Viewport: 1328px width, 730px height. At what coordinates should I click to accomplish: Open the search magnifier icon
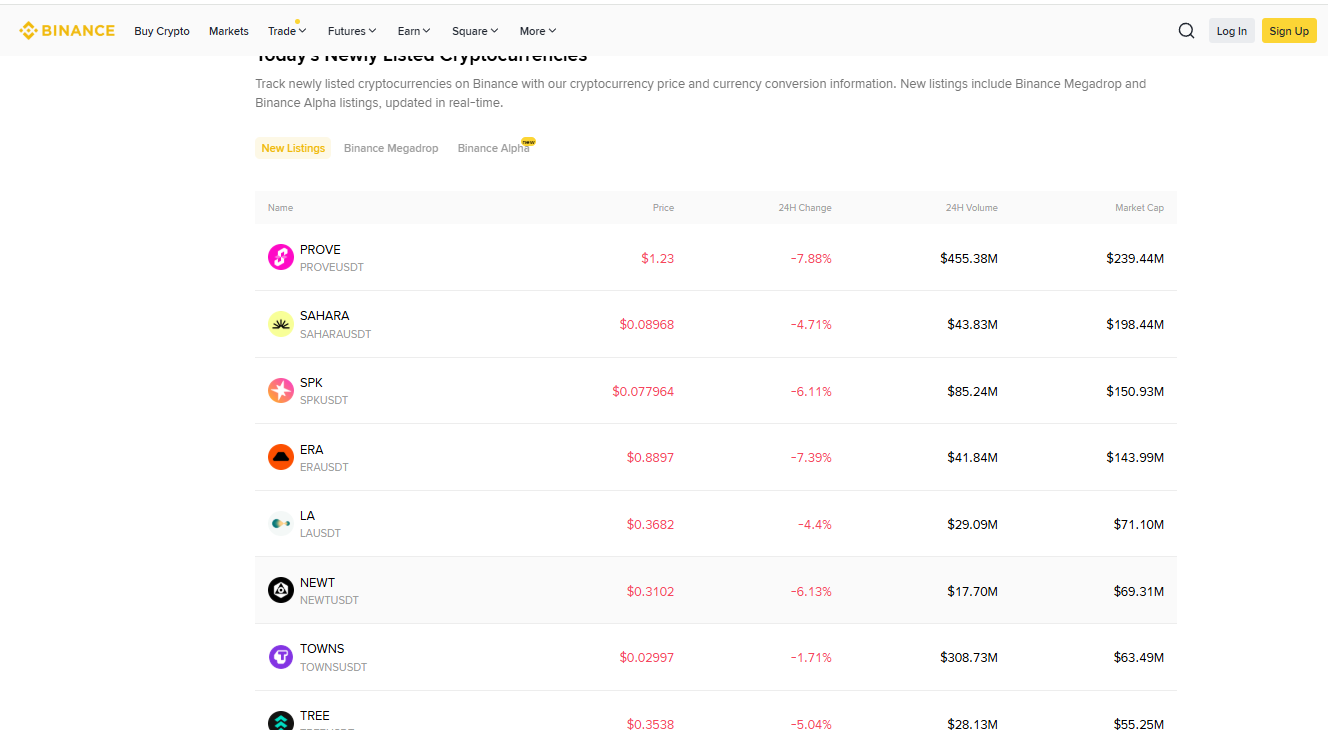pos(1186,31)
